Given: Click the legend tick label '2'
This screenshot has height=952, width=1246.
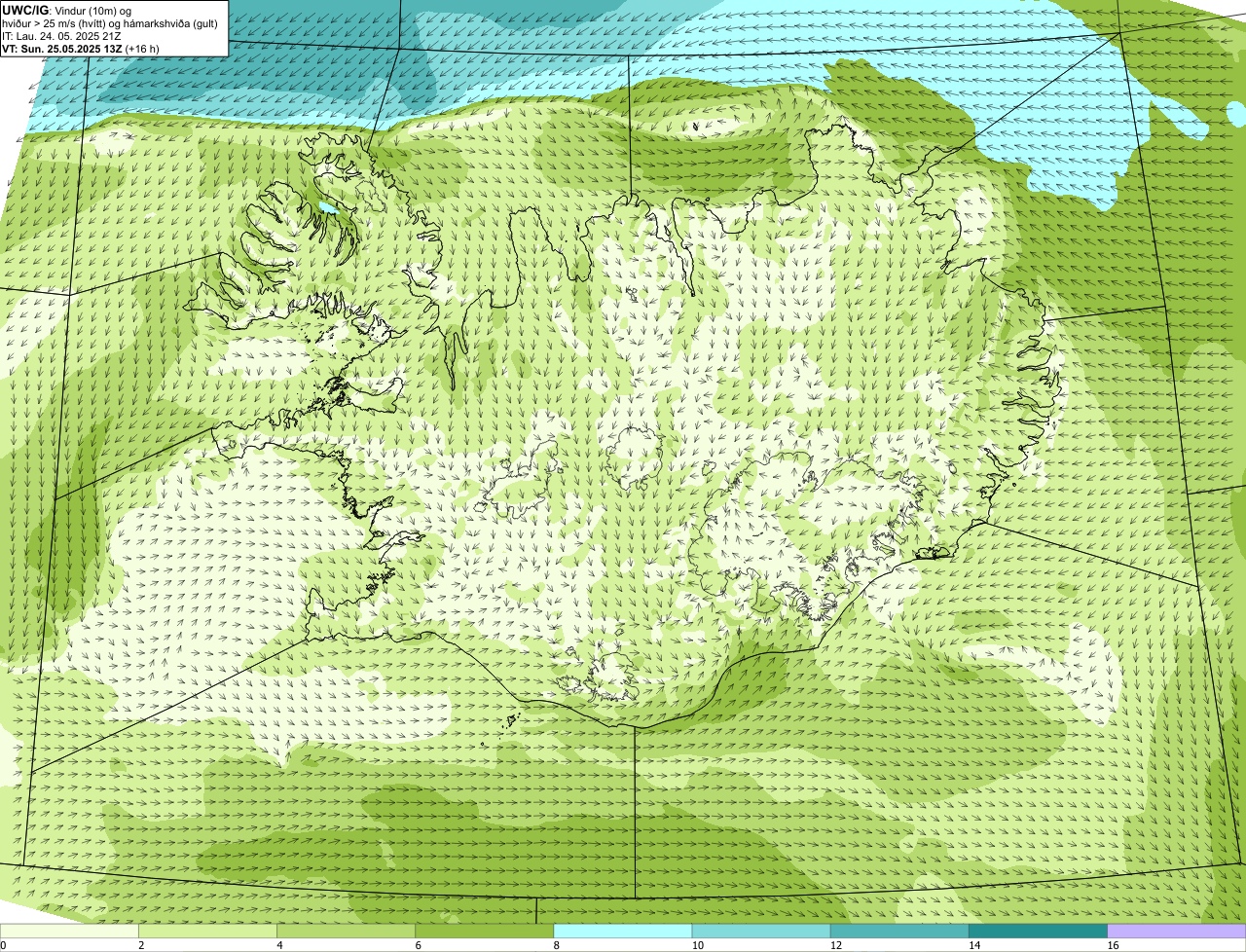Looking at the screenshot, I should coord(141,945).
